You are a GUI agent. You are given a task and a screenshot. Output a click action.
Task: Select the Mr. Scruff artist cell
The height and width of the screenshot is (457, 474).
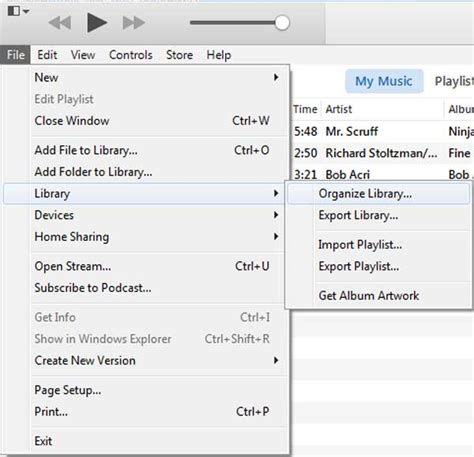click(352, 131)
